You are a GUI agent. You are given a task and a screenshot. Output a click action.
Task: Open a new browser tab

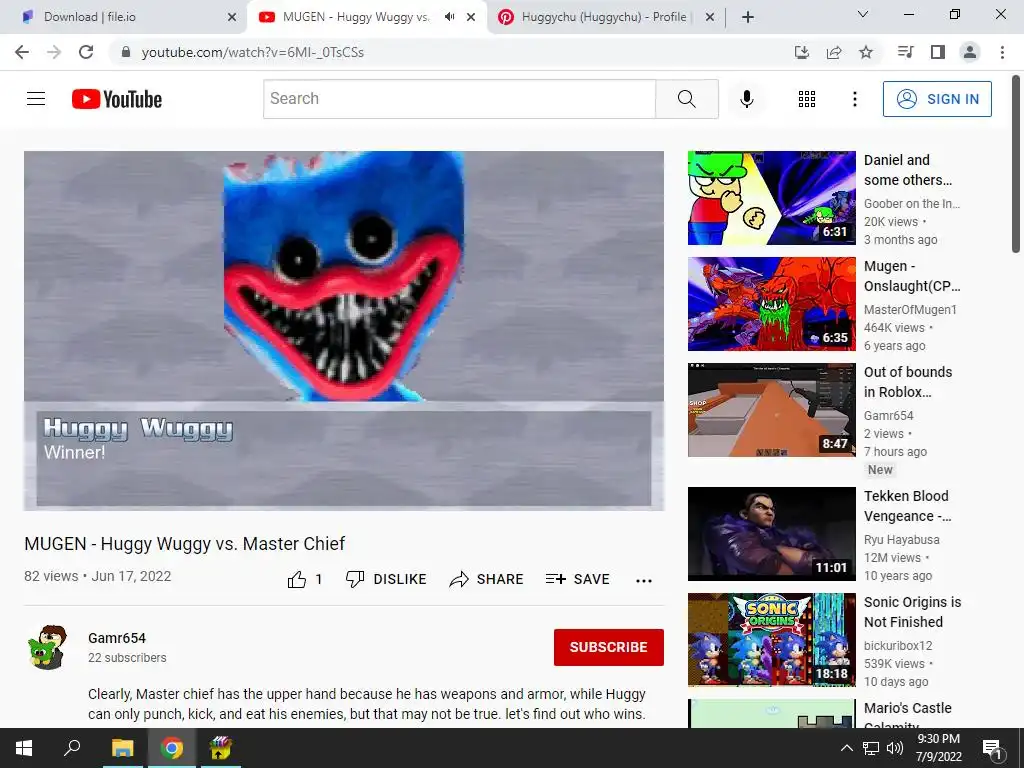coord(748,17)
